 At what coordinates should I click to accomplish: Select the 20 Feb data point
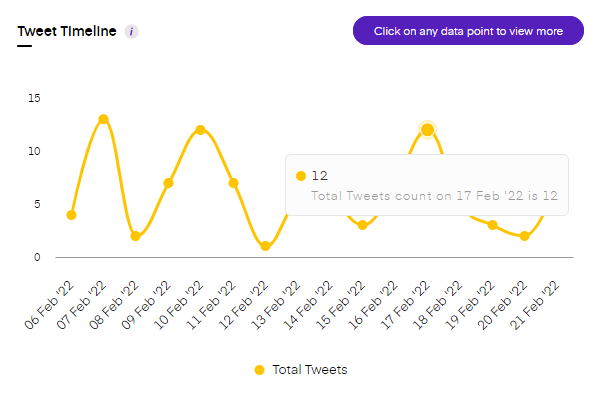(x=524, y=236)
